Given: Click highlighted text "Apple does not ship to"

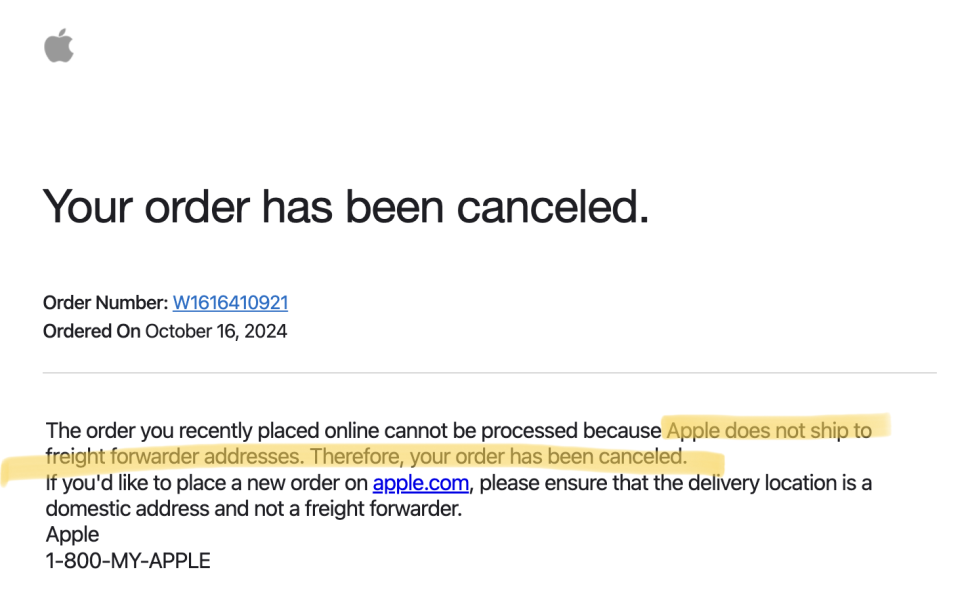Looking at the screenshot, I should (x=769, y=430).
